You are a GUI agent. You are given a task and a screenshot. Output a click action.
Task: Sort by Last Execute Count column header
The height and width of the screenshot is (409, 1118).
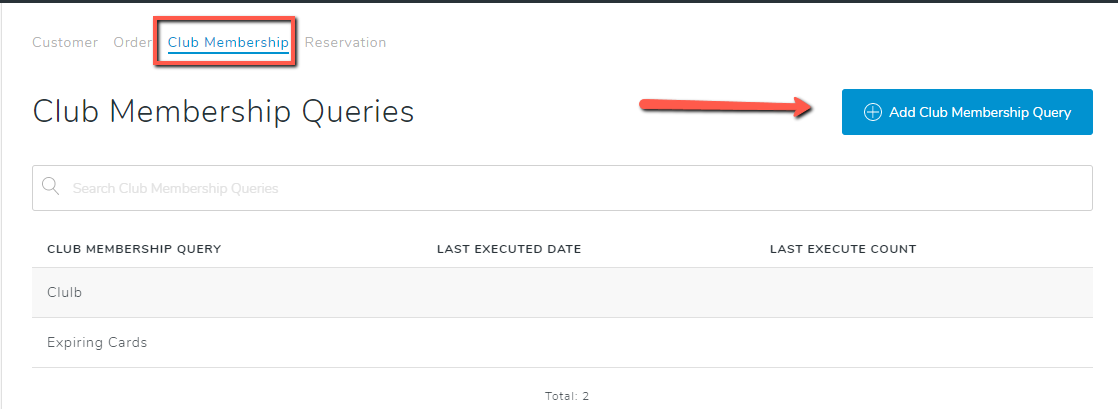[843, 249]
